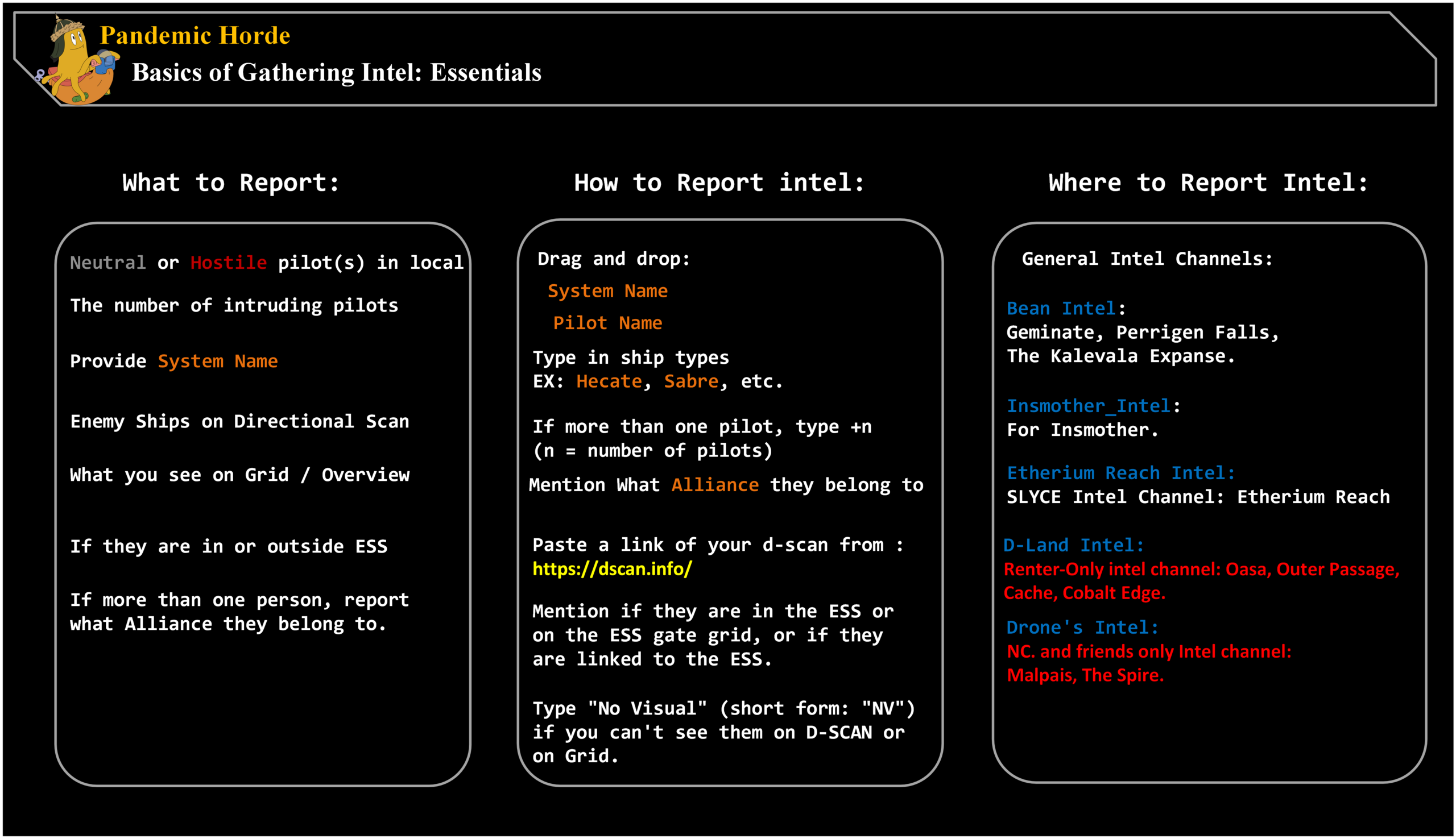Click the red Hostile word
1456x839 pixels.
[228, 263]
